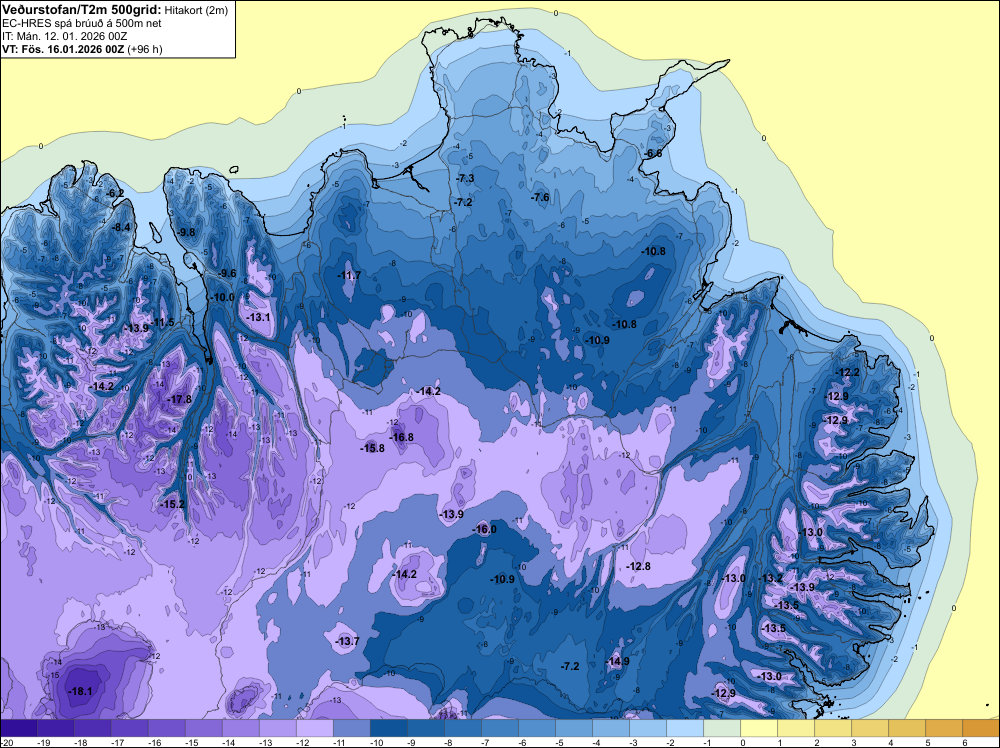Click legend swatch between 3 and 4
Screen dimensions: 1000x748
click(869, 728)
